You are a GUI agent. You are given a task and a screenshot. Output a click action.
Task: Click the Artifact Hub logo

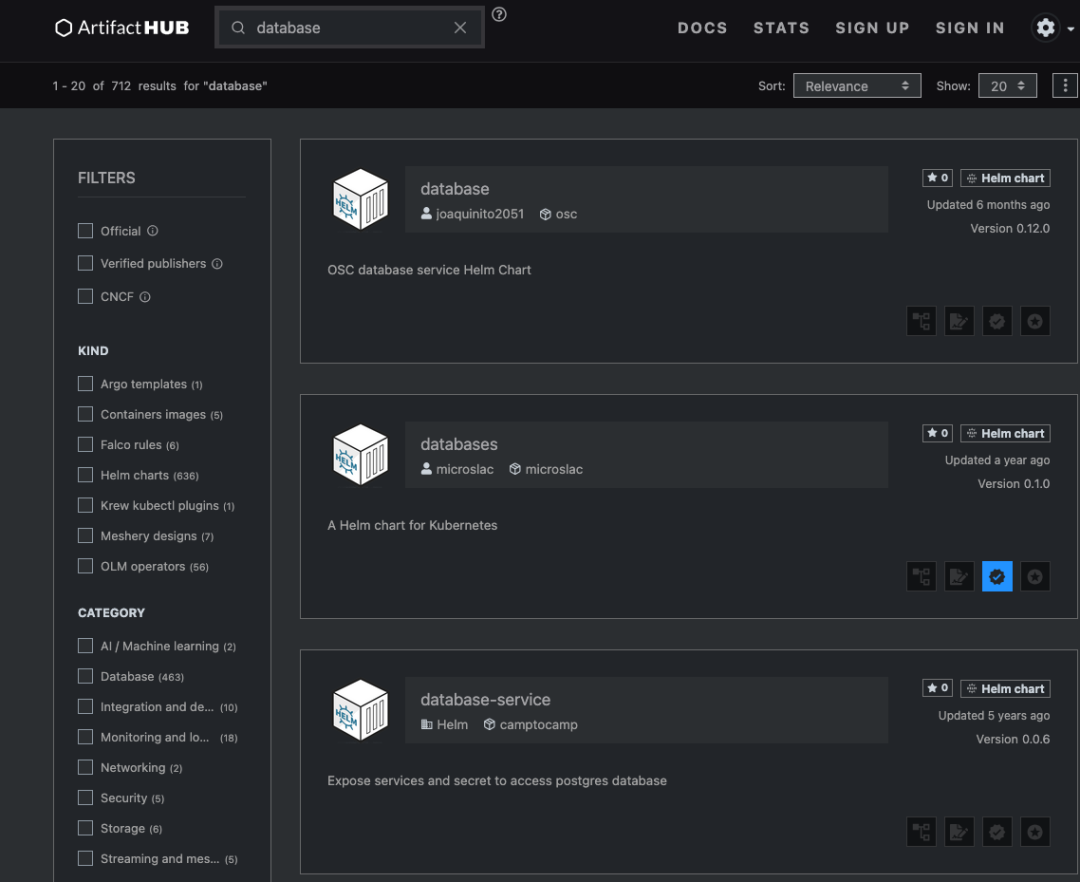coord(122,28)
